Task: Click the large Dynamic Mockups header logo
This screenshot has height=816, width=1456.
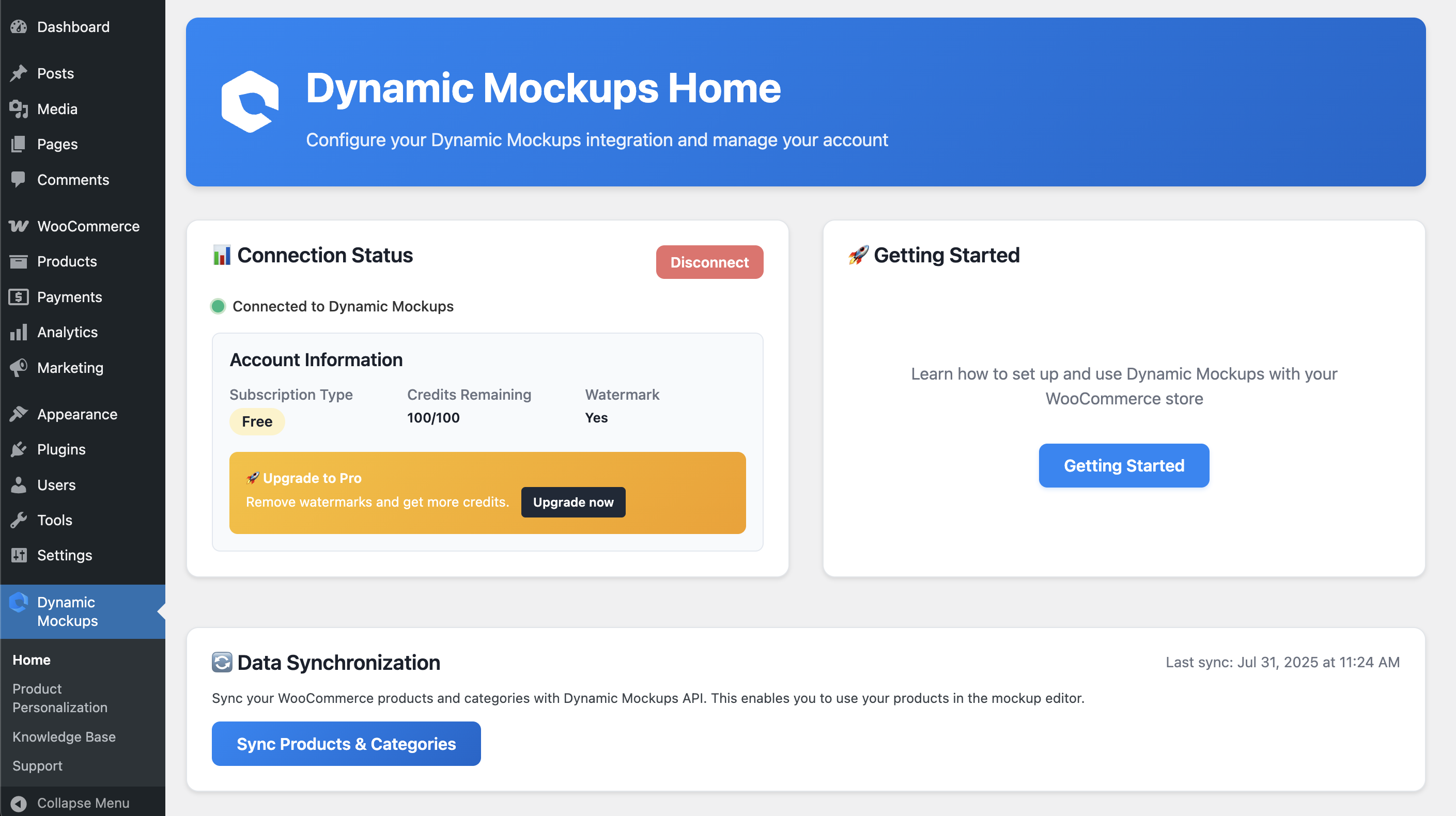Action: point(250,102)
